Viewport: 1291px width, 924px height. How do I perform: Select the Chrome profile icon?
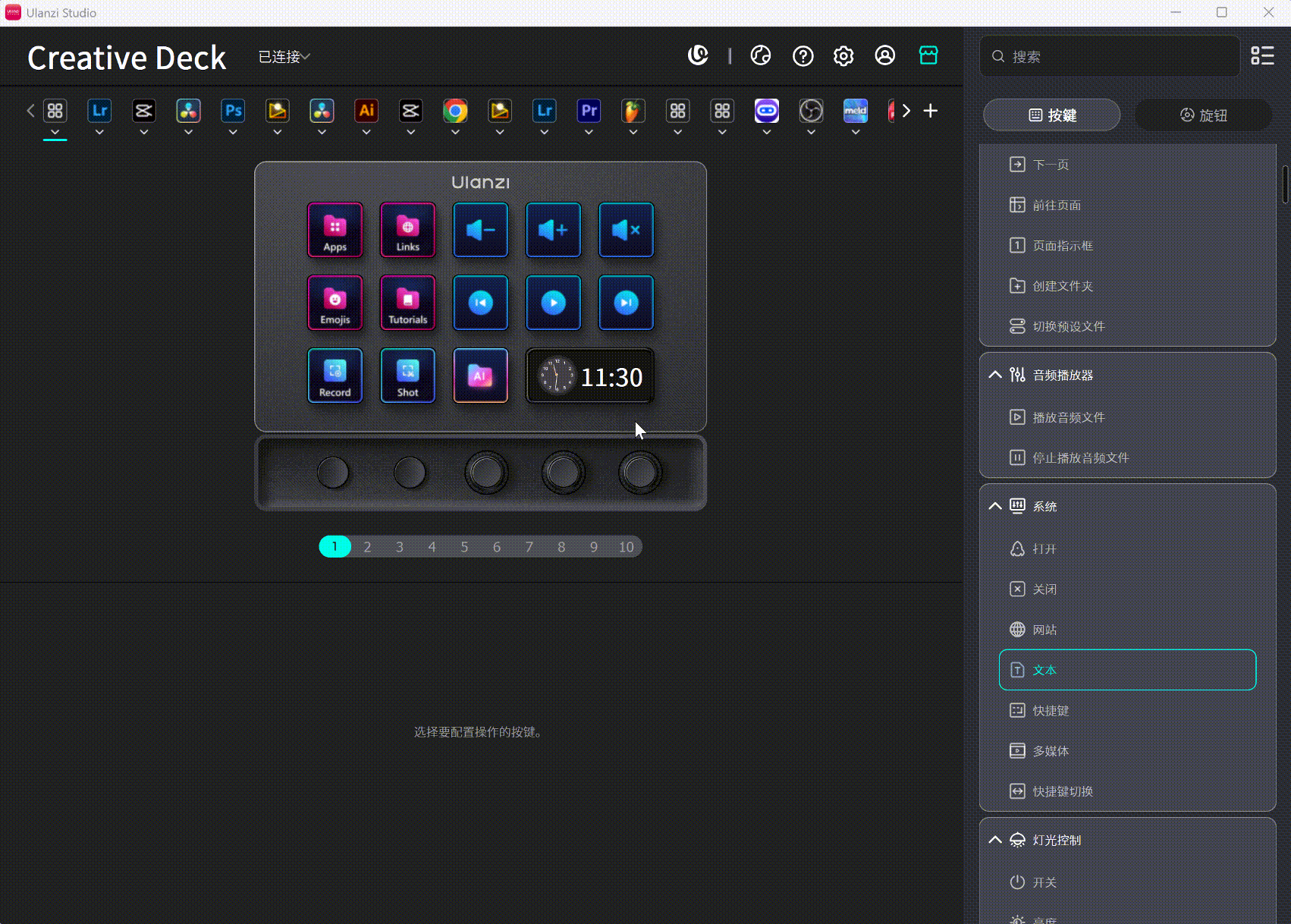(x=455, y=112)
